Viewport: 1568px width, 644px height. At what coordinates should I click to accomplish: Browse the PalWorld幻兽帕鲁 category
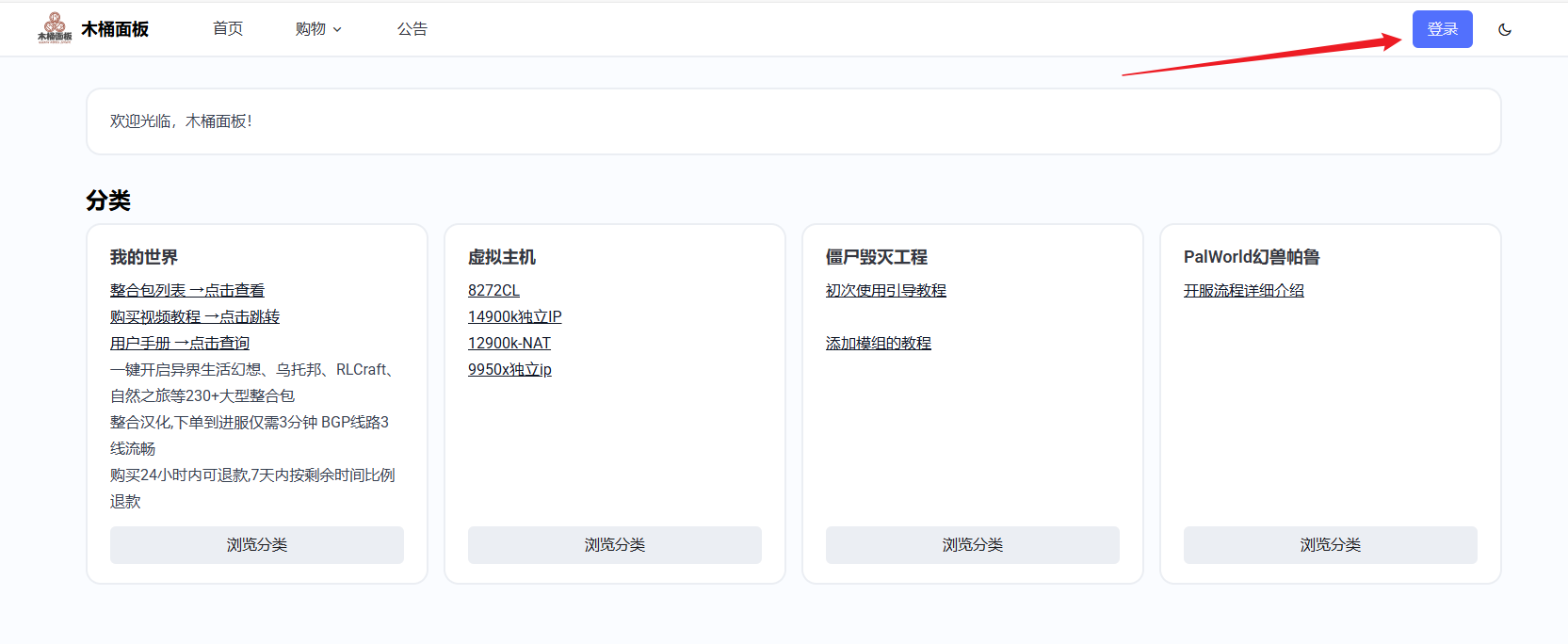(1331, 545)
